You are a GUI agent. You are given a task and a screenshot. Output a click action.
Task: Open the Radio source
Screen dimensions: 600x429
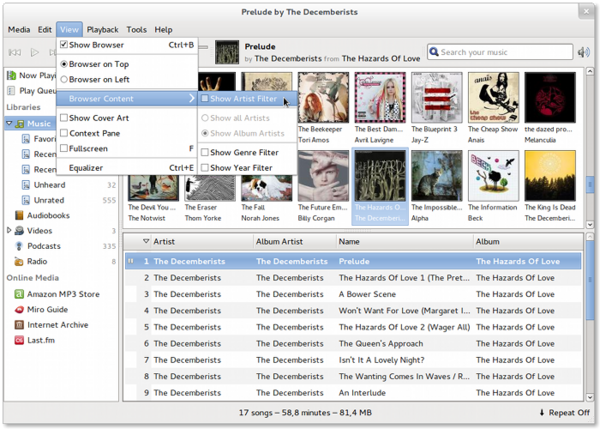[38, 261]
